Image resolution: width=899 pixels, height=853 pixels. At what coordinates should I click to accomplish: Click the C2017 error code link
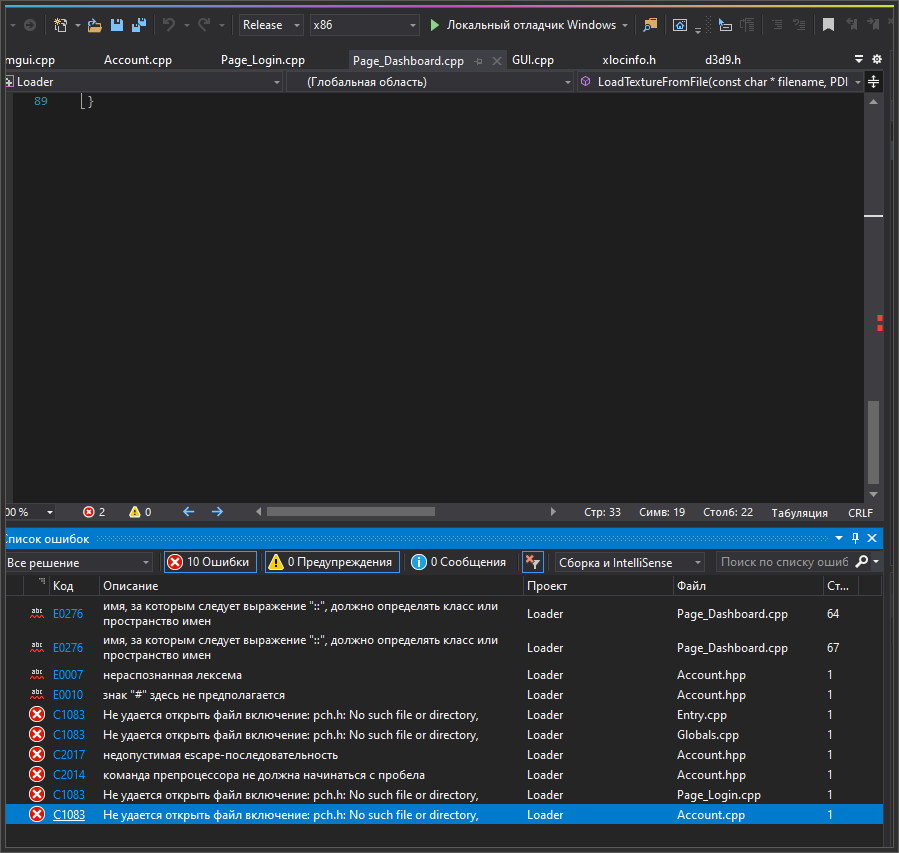point(68,755)
